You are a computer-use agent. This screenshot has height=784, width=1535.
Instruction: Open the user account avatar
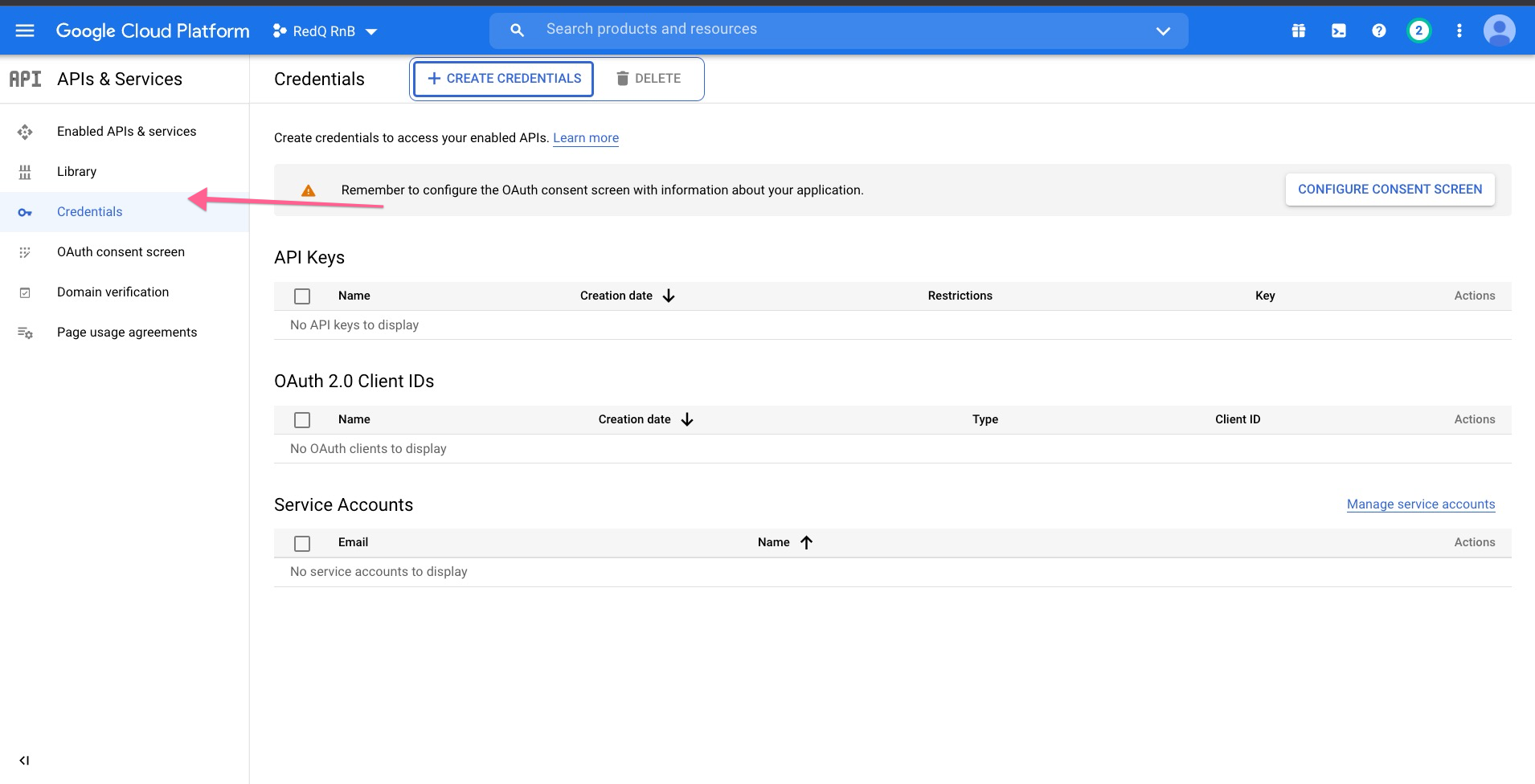[1500, 31]
